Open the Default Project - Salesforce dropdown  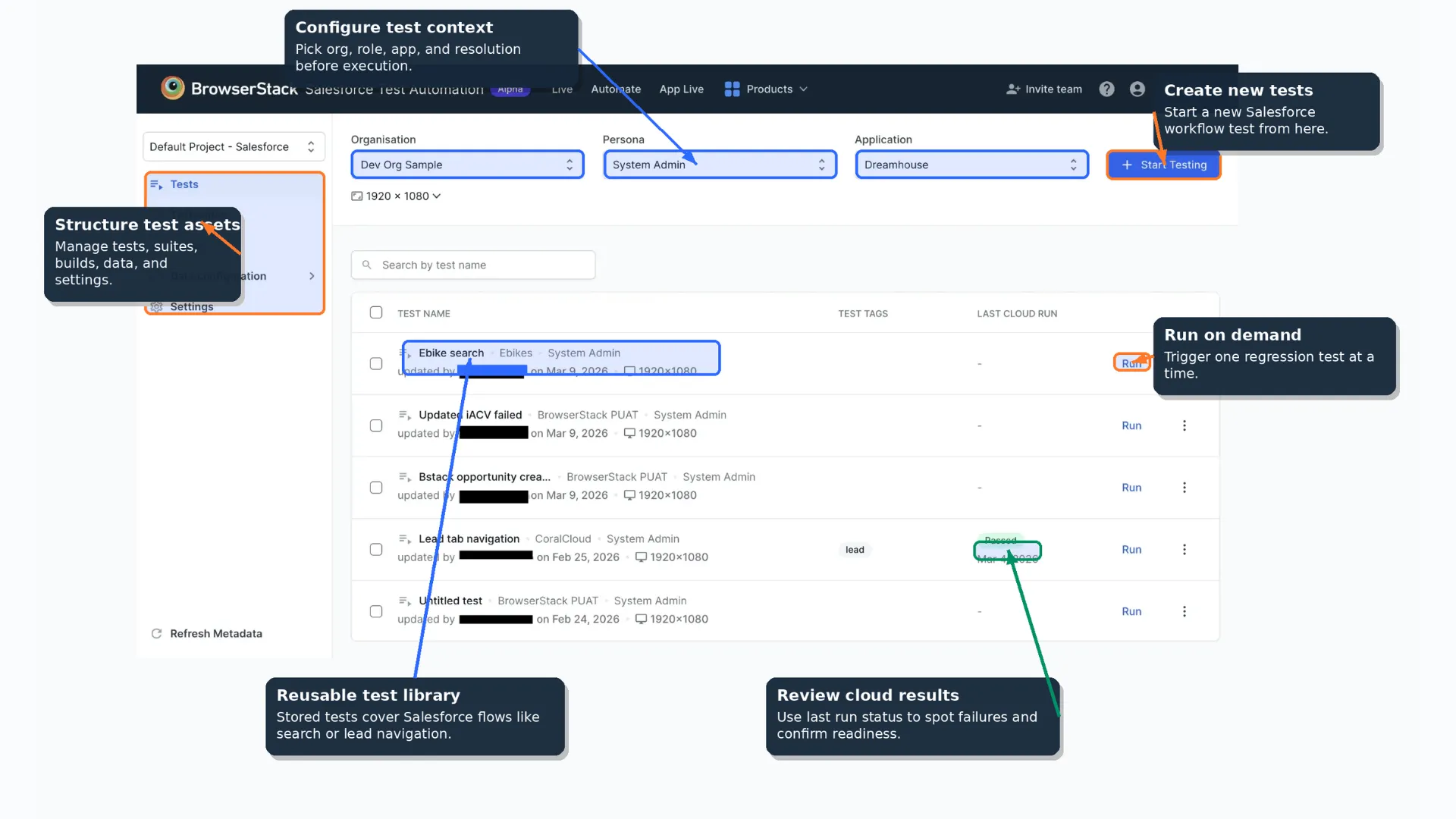(234, 146)
